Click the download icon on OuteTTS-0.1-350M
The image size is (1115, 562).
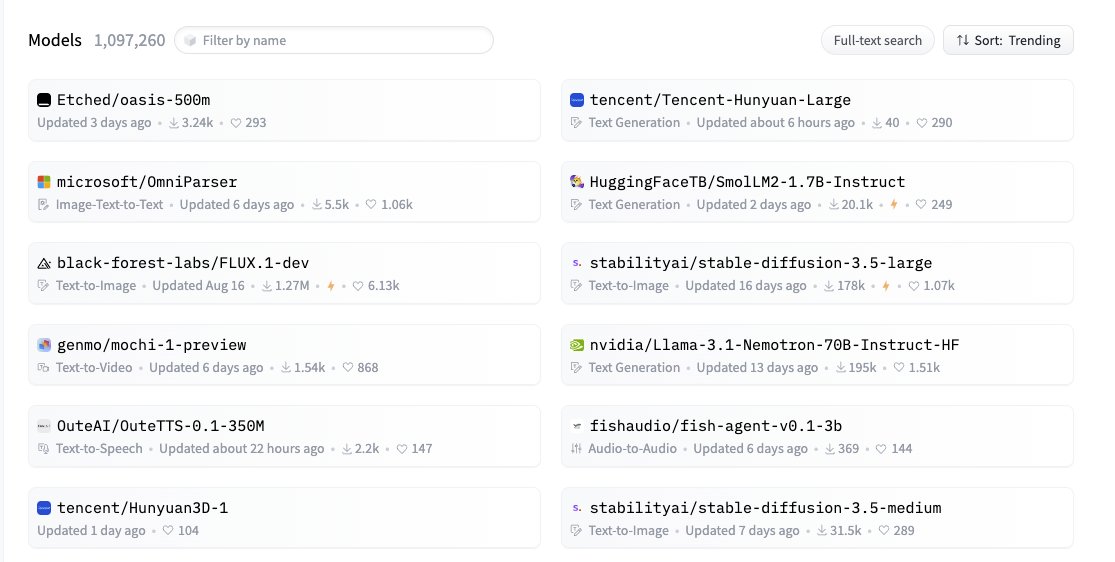[x=347, y=449]
